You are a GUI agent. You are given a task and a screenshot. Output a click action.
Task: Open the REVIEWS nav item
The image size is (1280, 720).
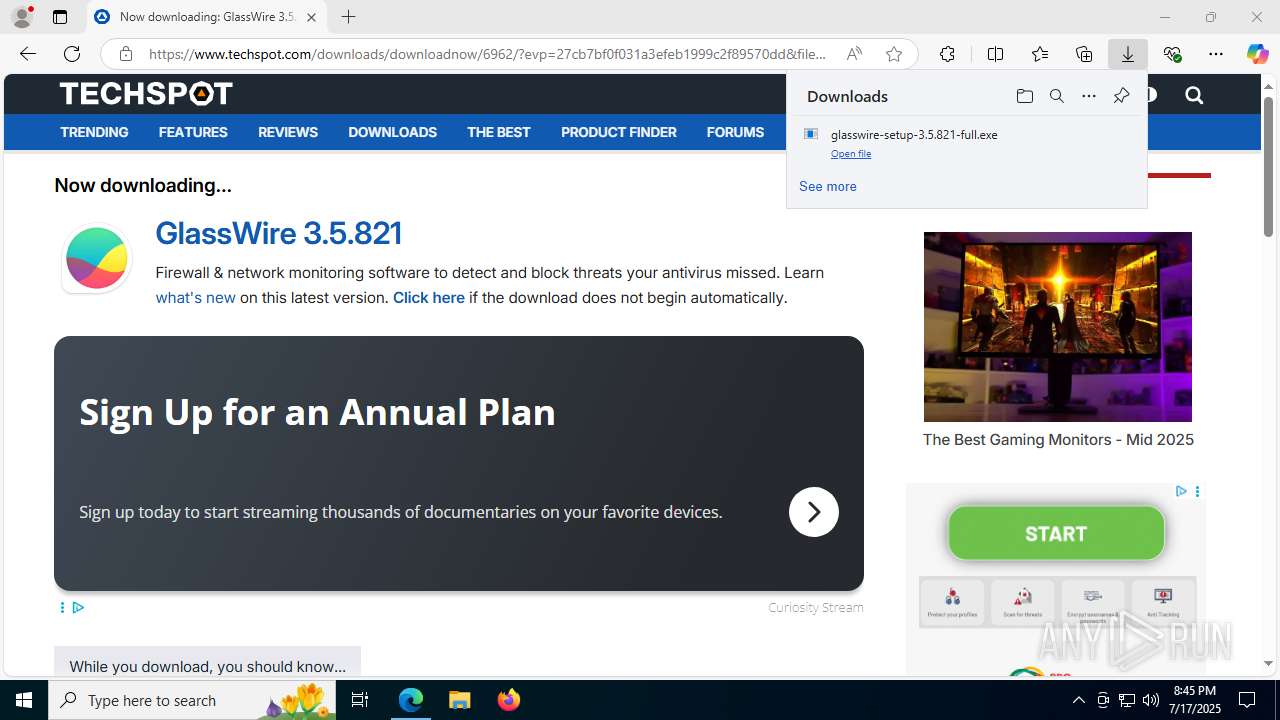click(288, 132)
